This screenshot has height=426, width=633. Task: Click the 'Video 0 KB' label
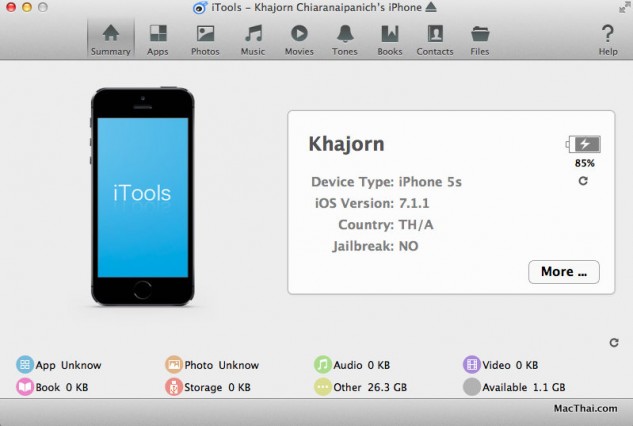[510, 365]
